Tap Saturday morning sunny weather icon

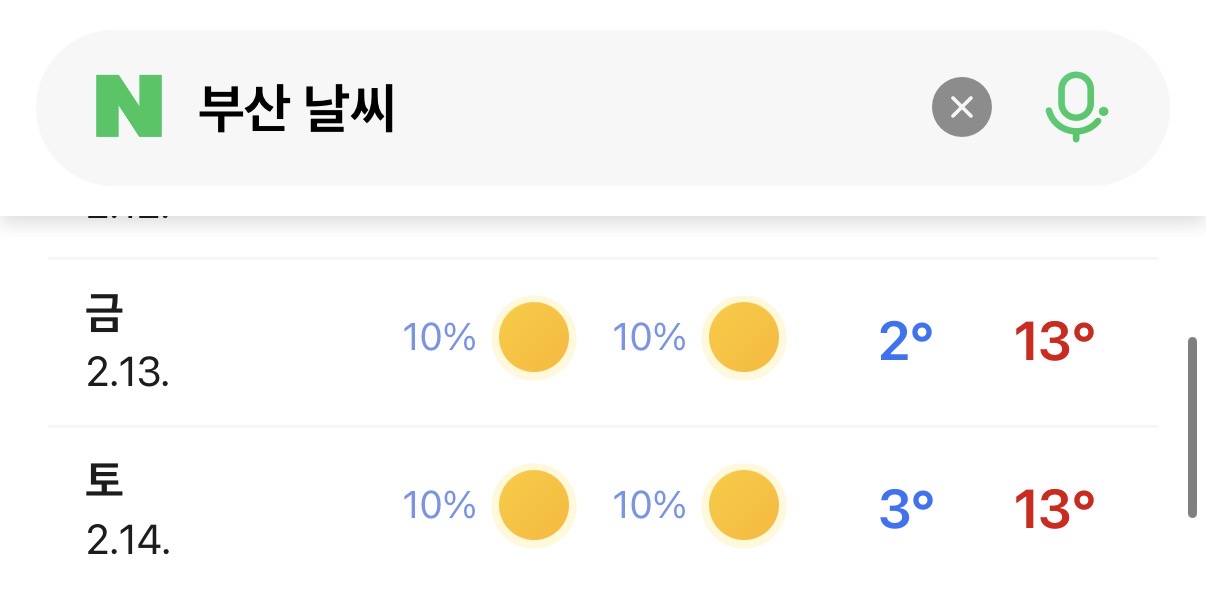534,505
